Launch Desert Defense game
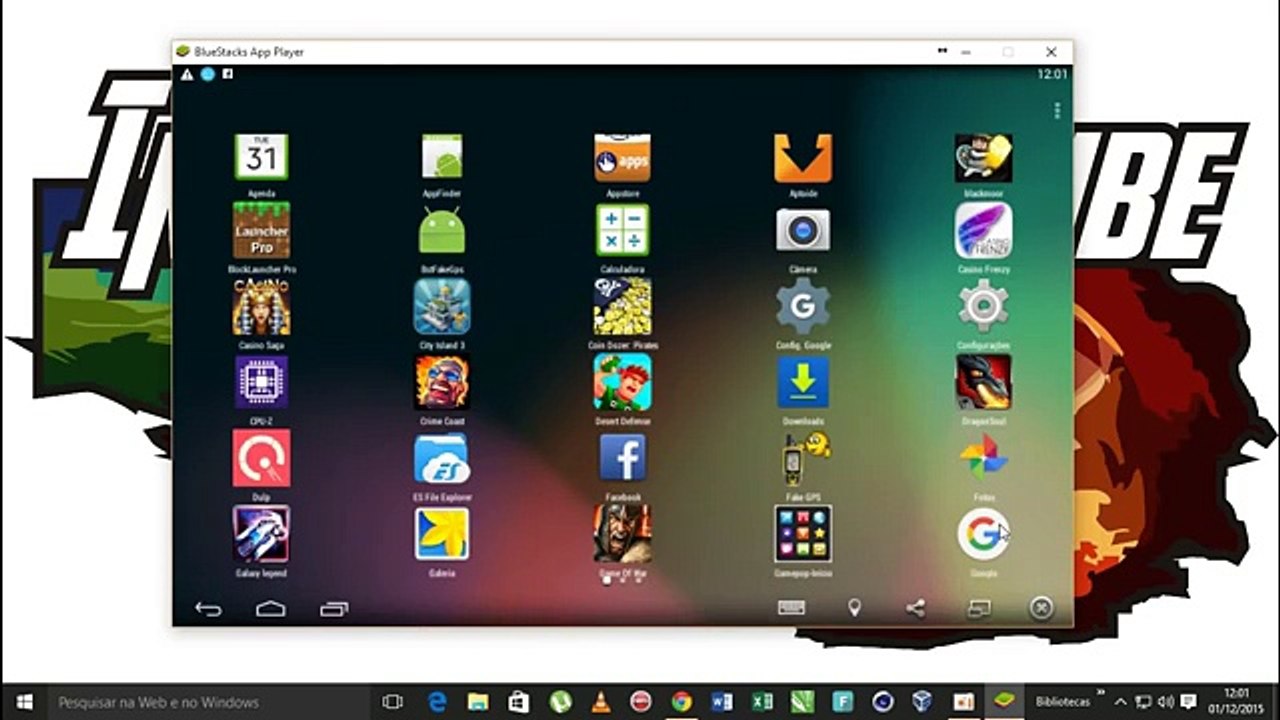The height and width of the screenshot is (720, 1280). 622,382
